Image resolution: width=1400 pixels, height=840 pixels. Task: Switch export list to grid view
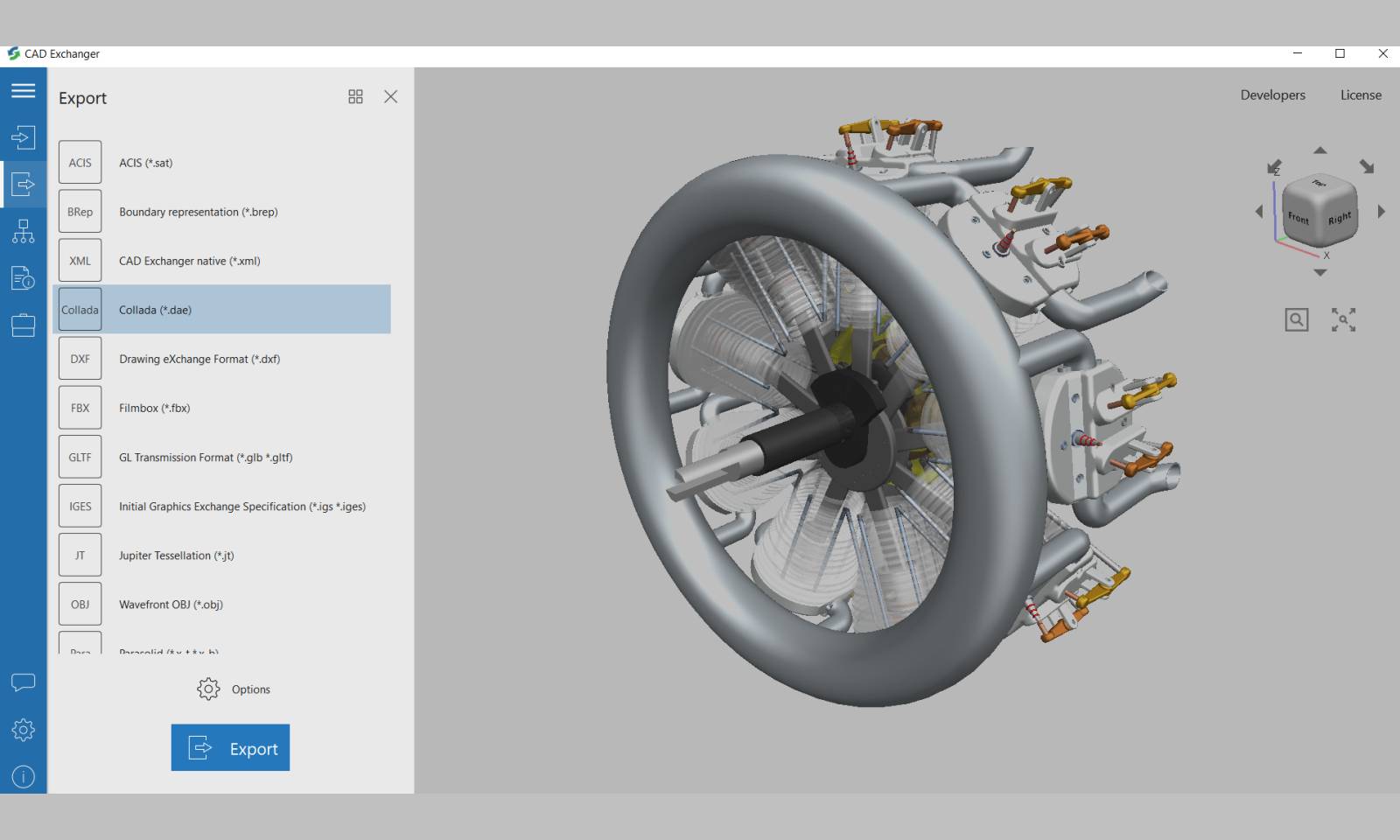pos(355,97)
